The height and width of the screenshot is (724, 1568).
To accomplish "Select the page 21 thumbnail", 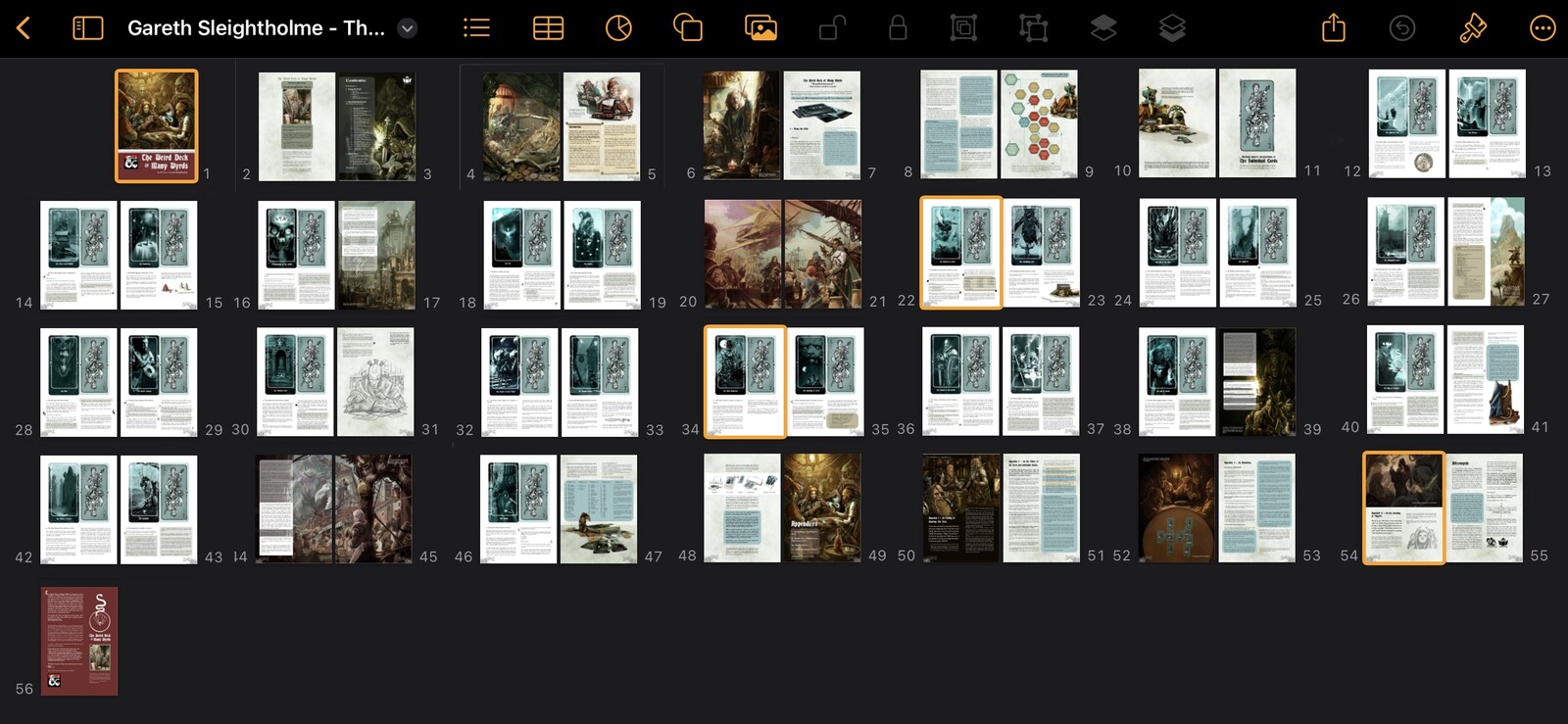I will click(x=823, y=255).
